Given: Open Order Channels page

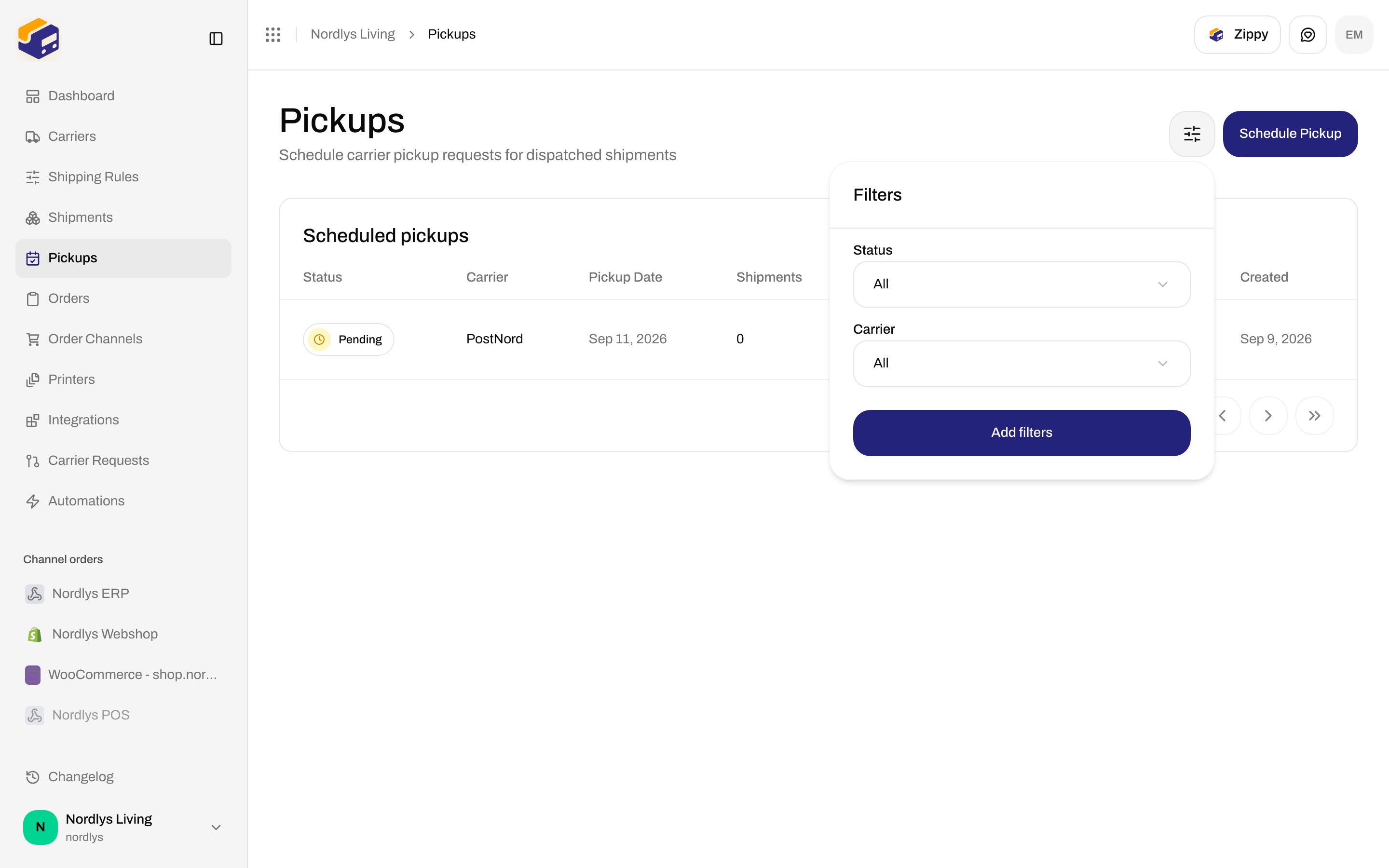Looking at the screenshot, I should click(x=123, y=339).
